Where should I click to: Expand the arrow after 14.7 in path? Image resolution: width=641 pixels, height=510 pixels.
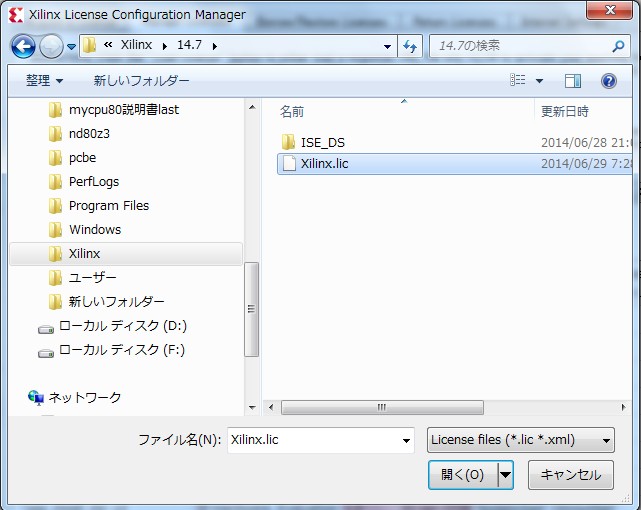pos(215,46)
